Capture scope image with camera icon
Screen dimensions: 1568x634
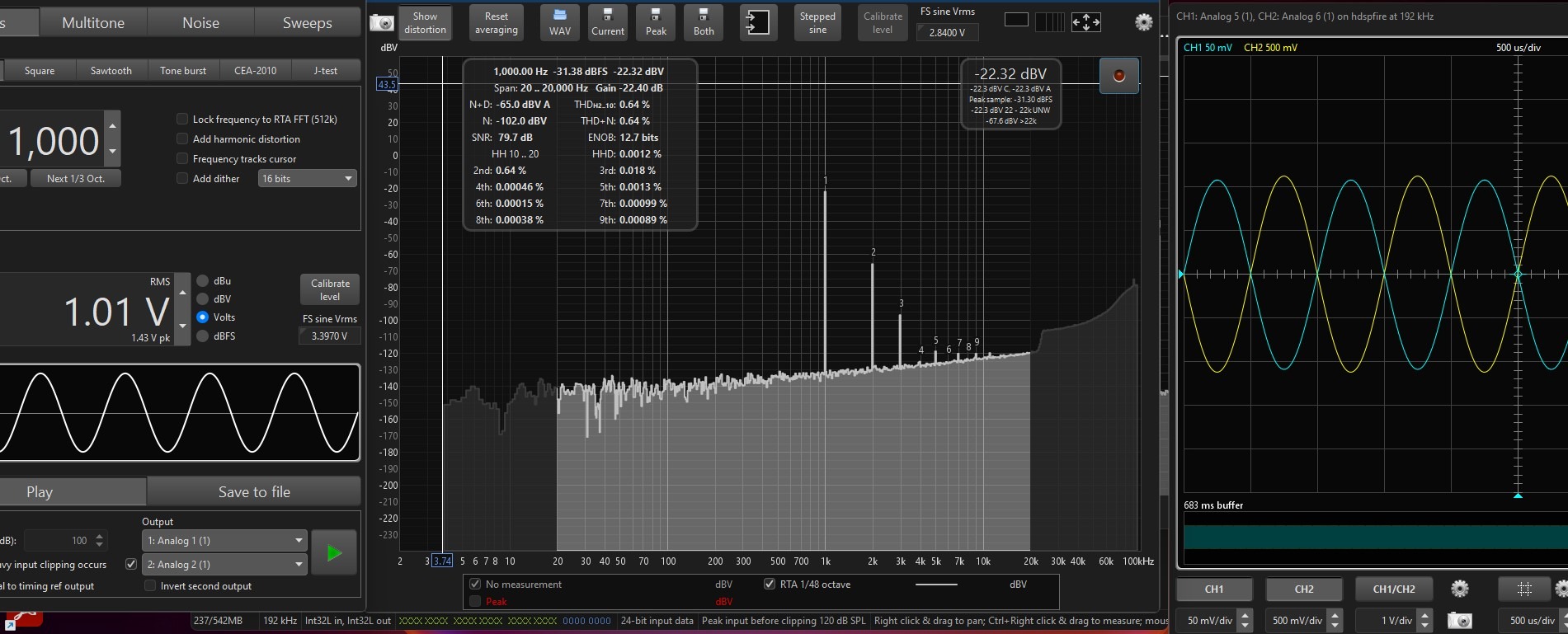pyautogui.click(x=1460, y=620)
